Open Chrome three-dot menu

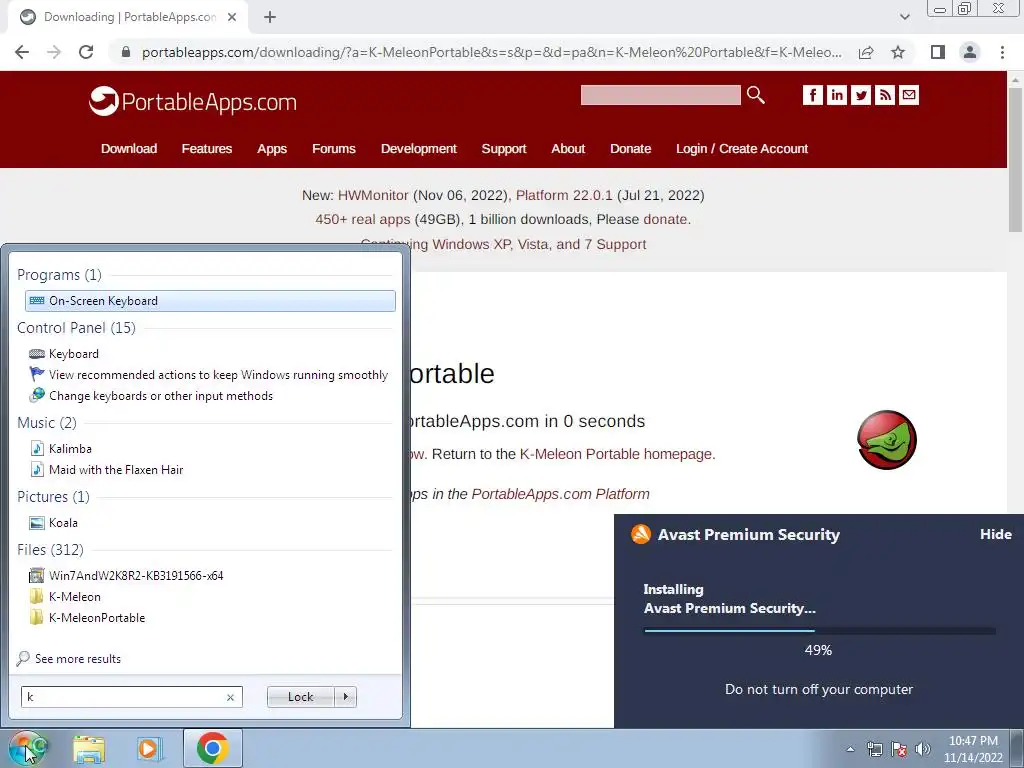1002,52
